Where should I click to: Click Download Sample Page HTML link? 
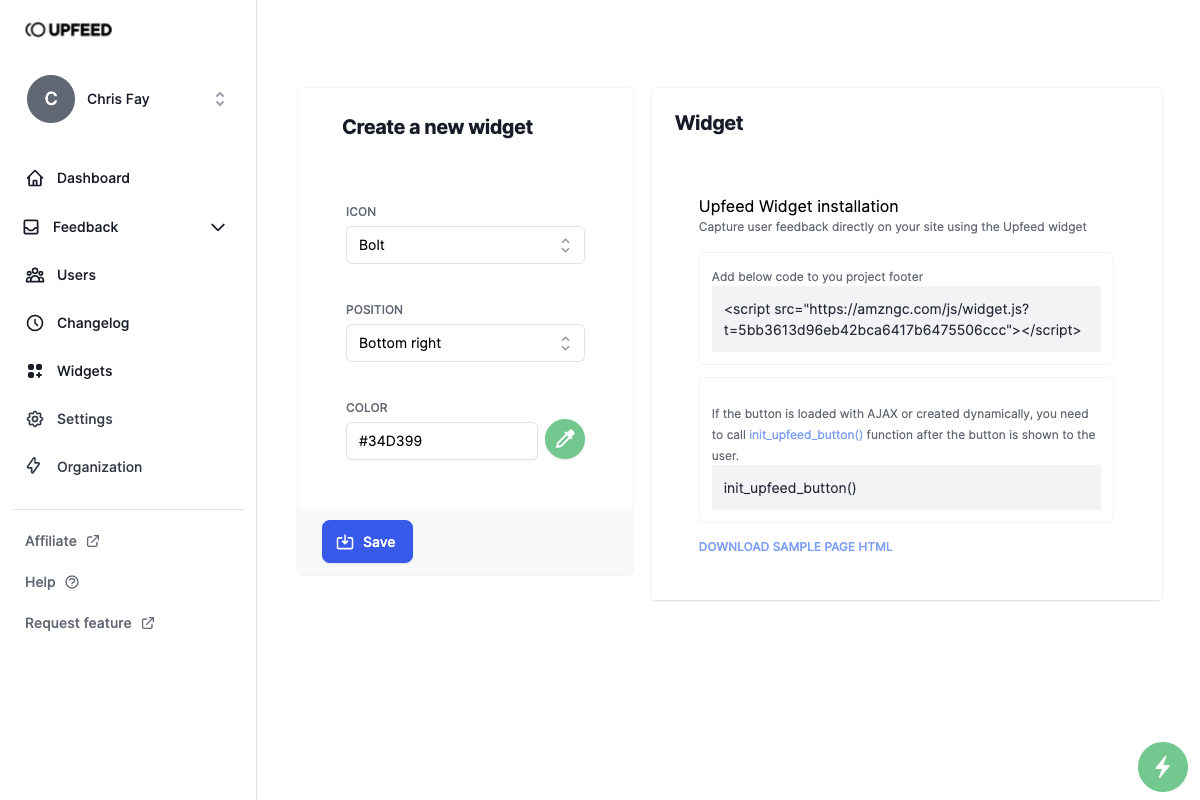[x=795, y=547]
